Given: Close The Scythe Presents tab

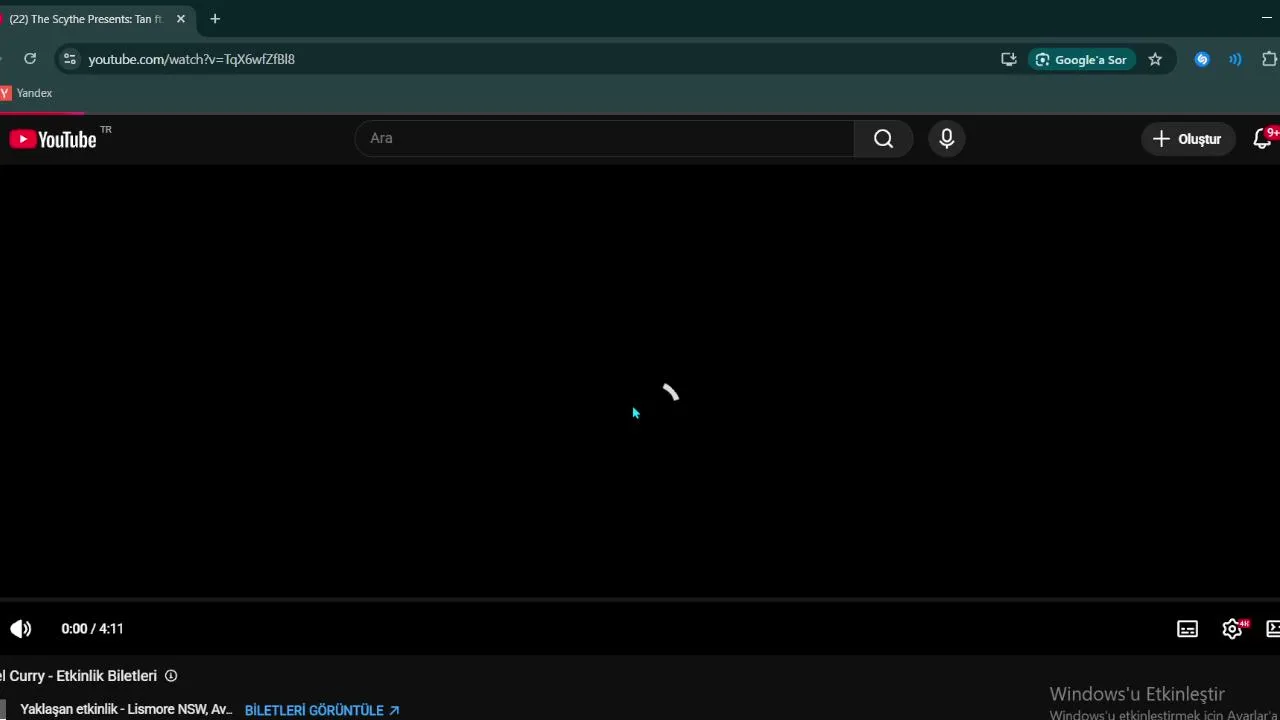Looking at the screenshot, I should click(181, 19).
